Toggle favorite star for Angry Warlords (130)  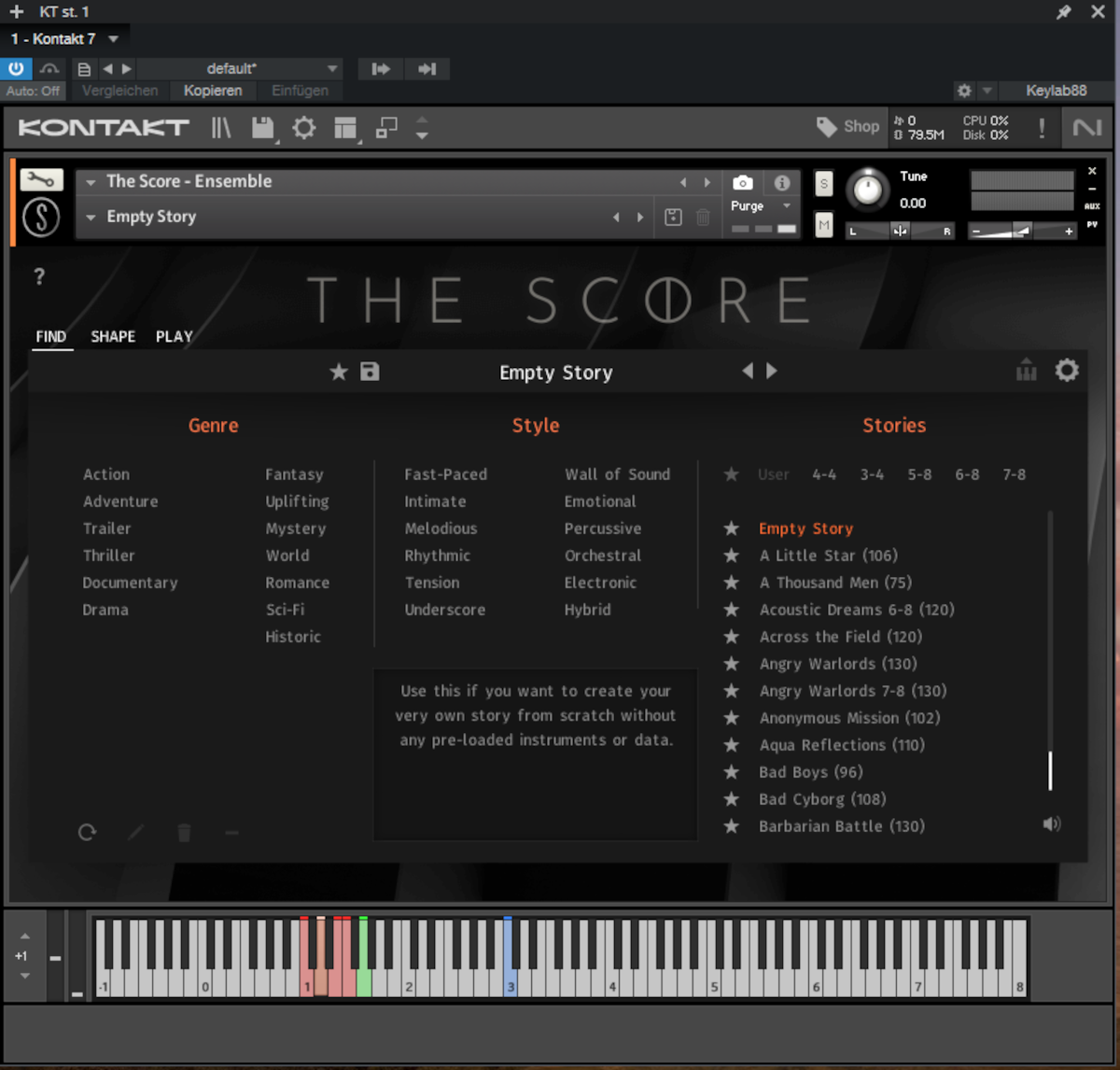tap(732, 664)
